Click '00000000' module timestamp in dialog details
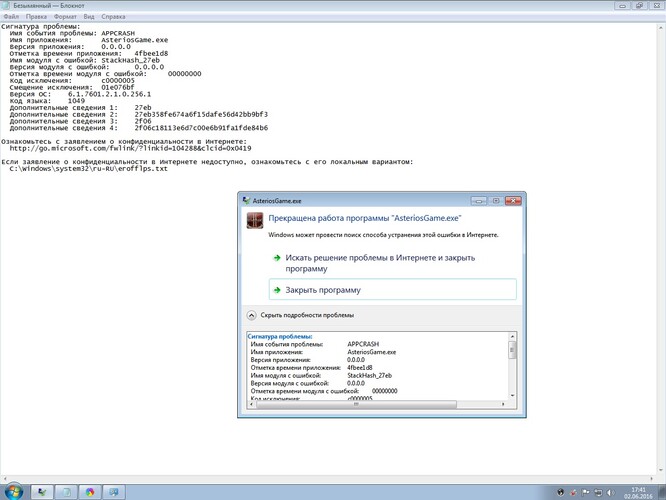Image resolution: width=666 pixels, height=500 pixels. point(385,391)
